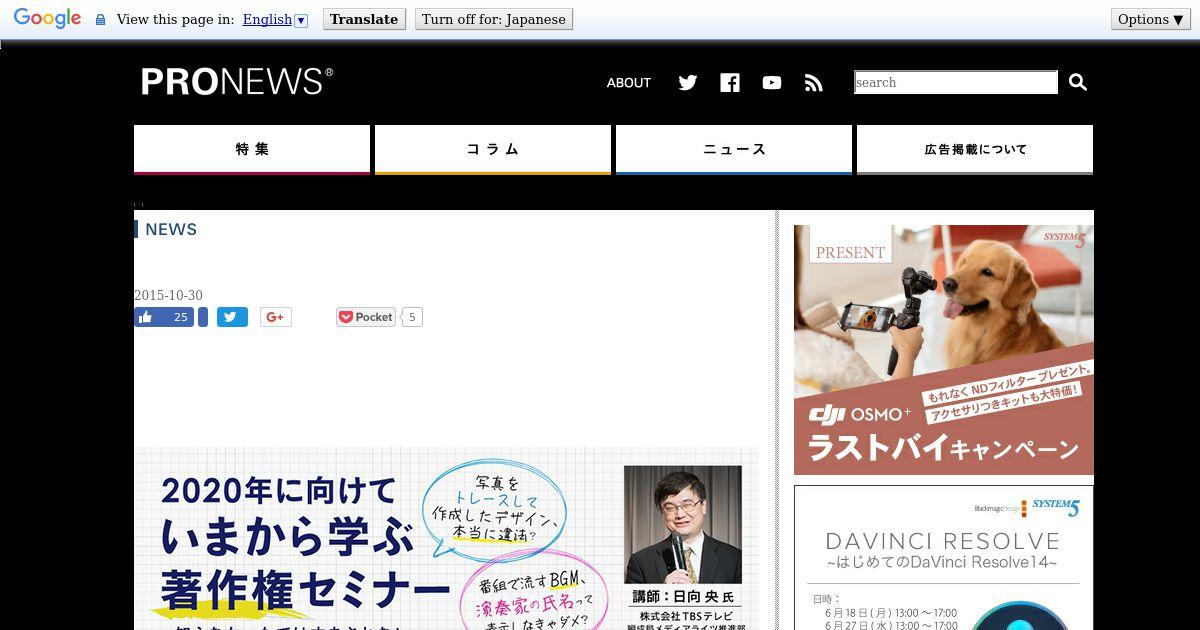Open the Facebook icon in header

(x=730, y=83)
